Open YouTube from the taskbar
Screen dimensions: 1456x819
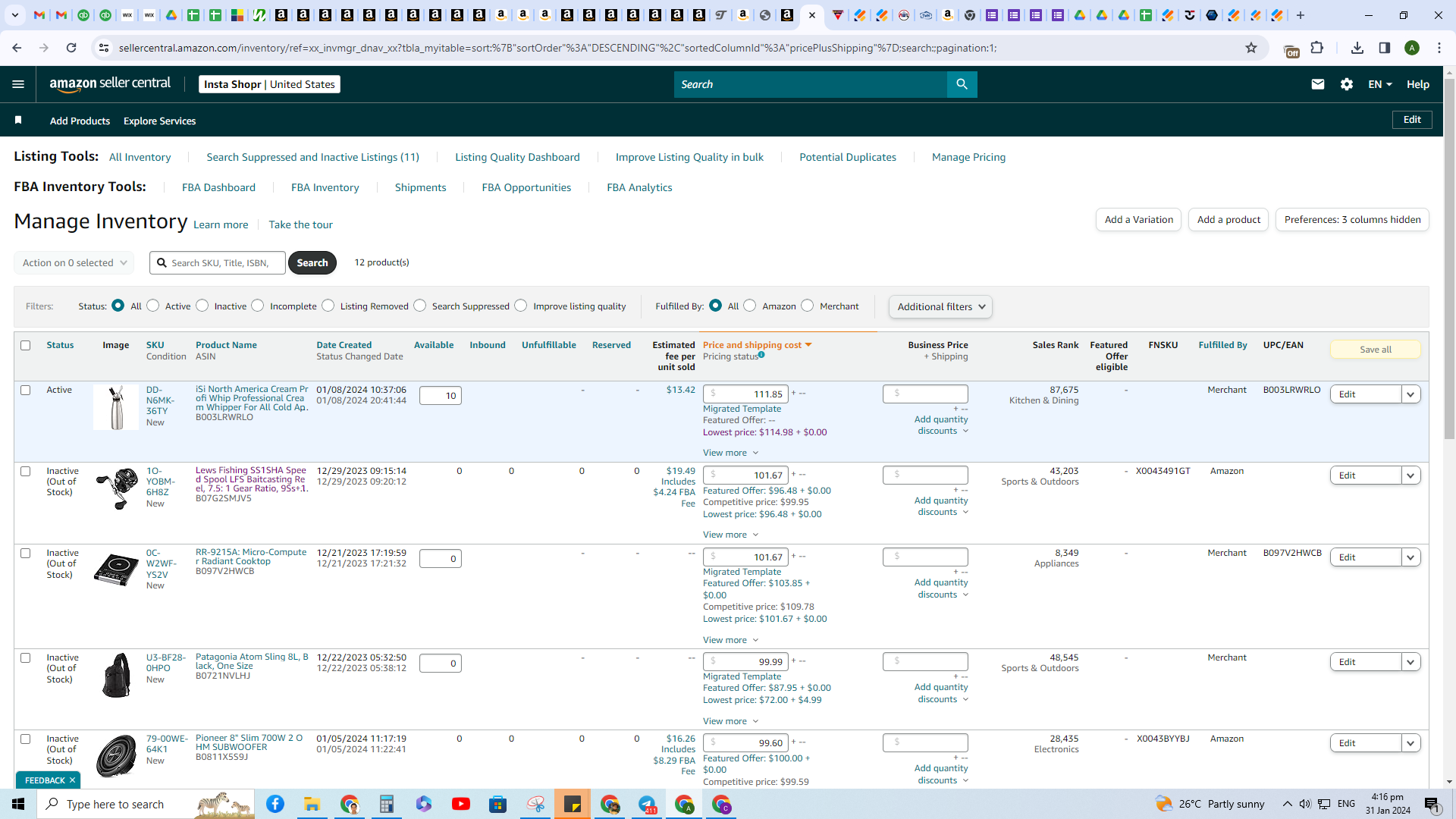(461, 804)
